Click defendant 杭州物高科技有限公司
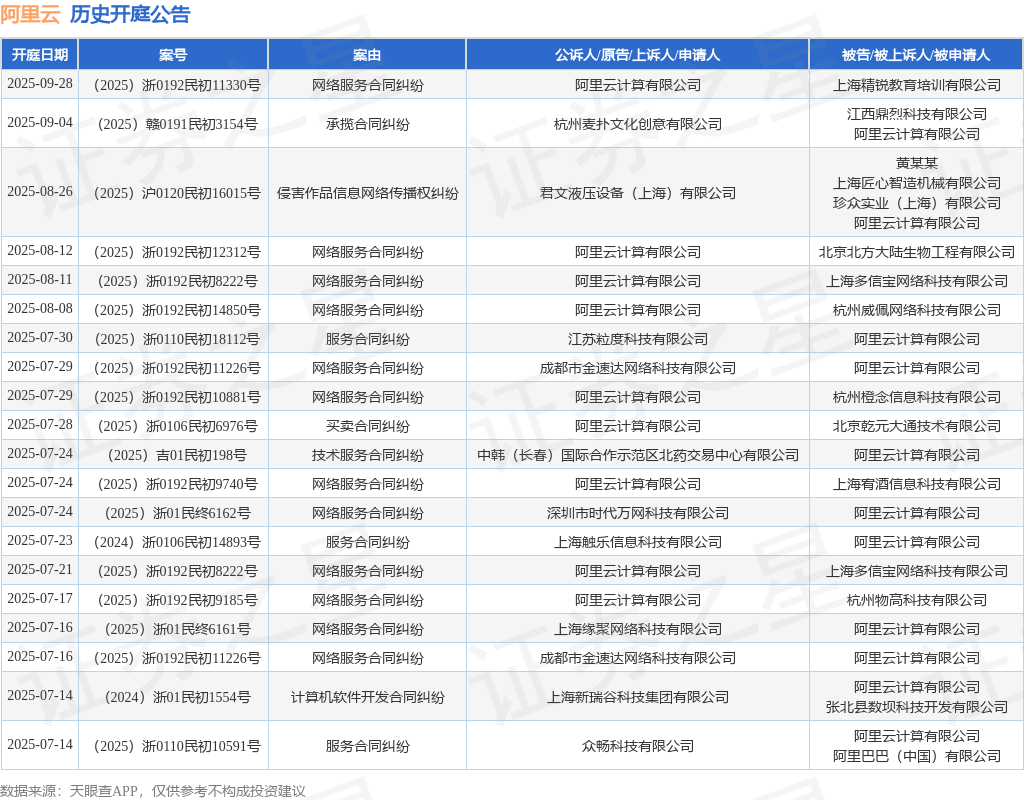1024x800 pixels. click(x=916, y=600)
